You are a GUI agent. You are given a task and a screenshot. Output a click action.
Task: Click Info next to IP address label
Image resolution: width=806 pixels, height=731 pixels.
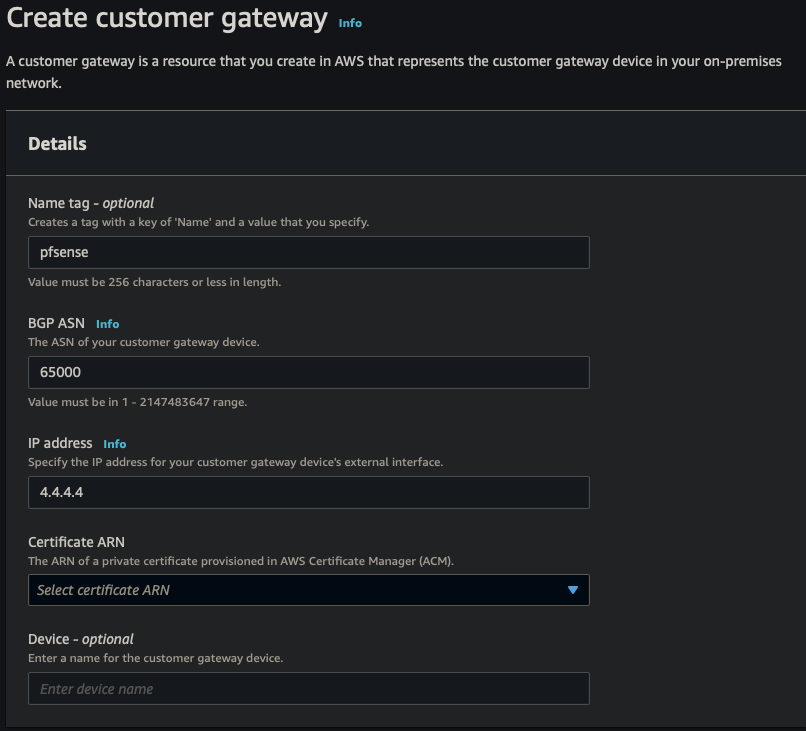point(115,443)
